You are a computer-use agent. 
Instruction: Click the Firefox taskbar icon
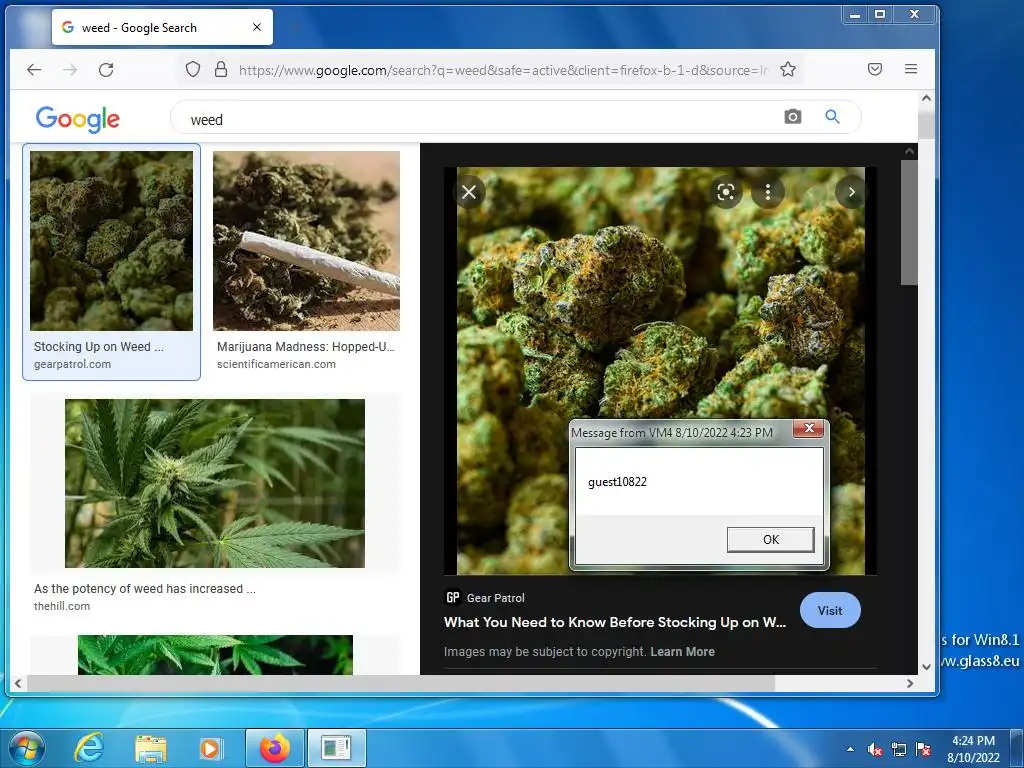[x=274, y=748]
